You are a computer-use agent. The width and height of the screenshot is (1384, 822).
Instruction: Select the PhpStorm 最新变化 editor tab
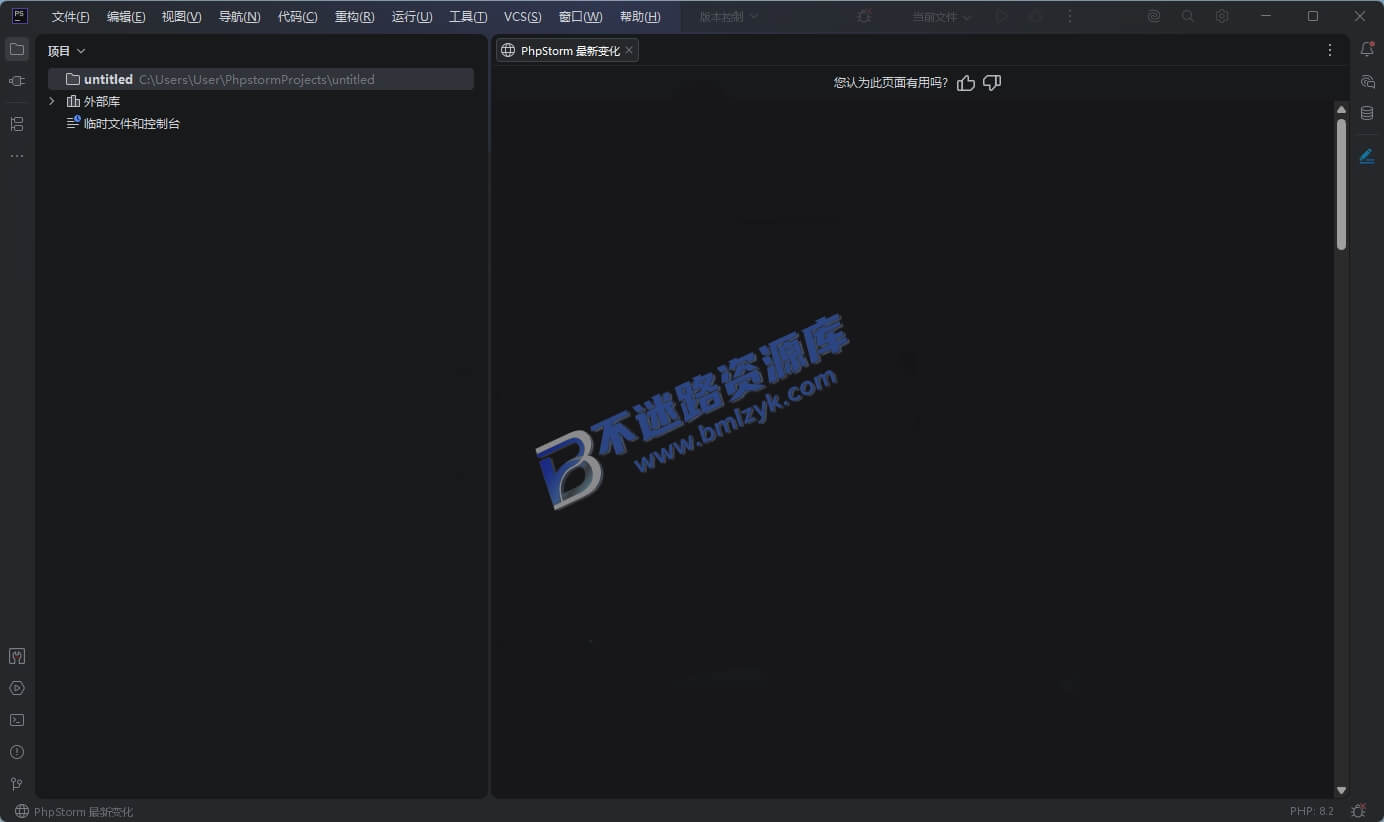(568, 51)
